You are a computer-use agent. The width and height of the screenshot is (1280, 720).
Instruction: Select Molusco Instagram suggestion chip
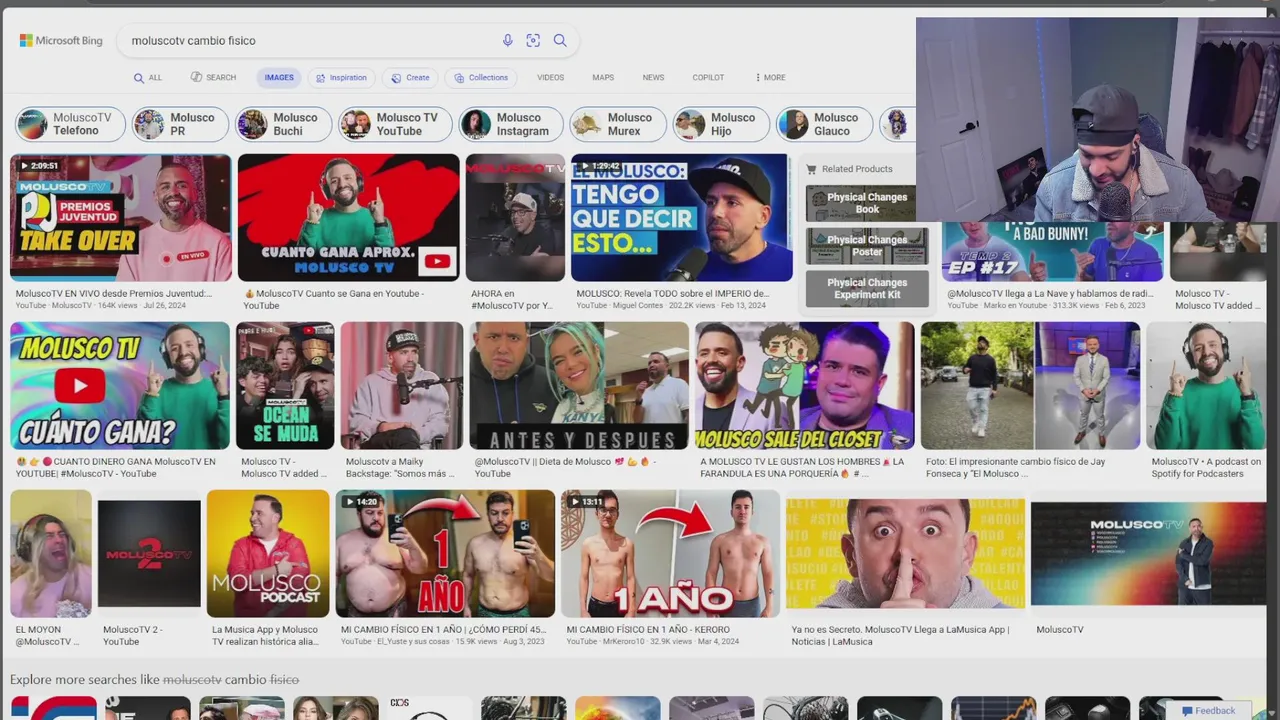(x=511, y=124)
